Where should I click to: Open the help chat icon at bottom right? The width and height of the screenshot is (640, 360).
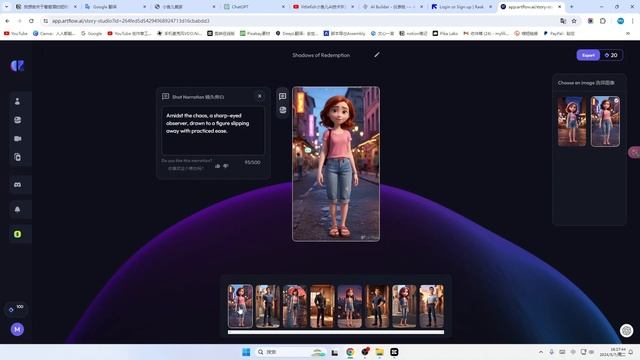click(627, 330)
